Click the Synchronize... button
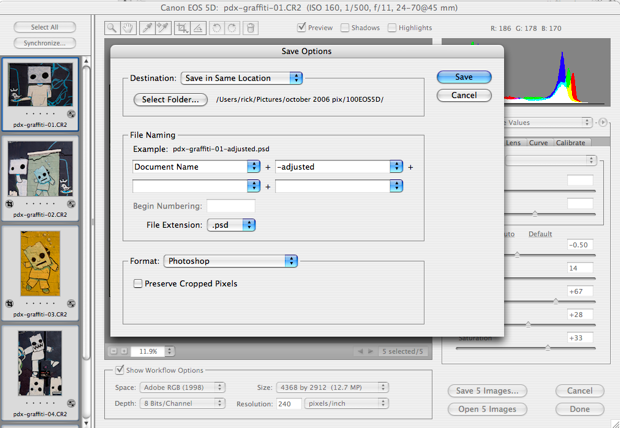The width and height of the screenshot is (620, 428). pos(45,43)
